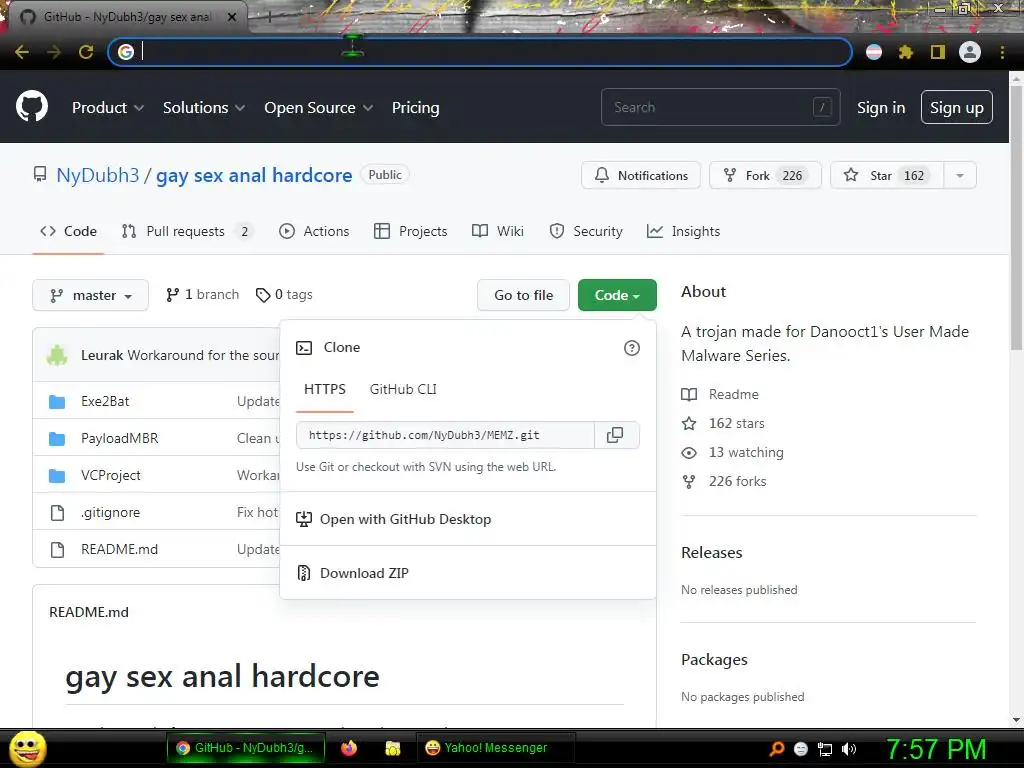Open the 13 watching link
Screen dimensions: 1024x768
click(733, 452)
